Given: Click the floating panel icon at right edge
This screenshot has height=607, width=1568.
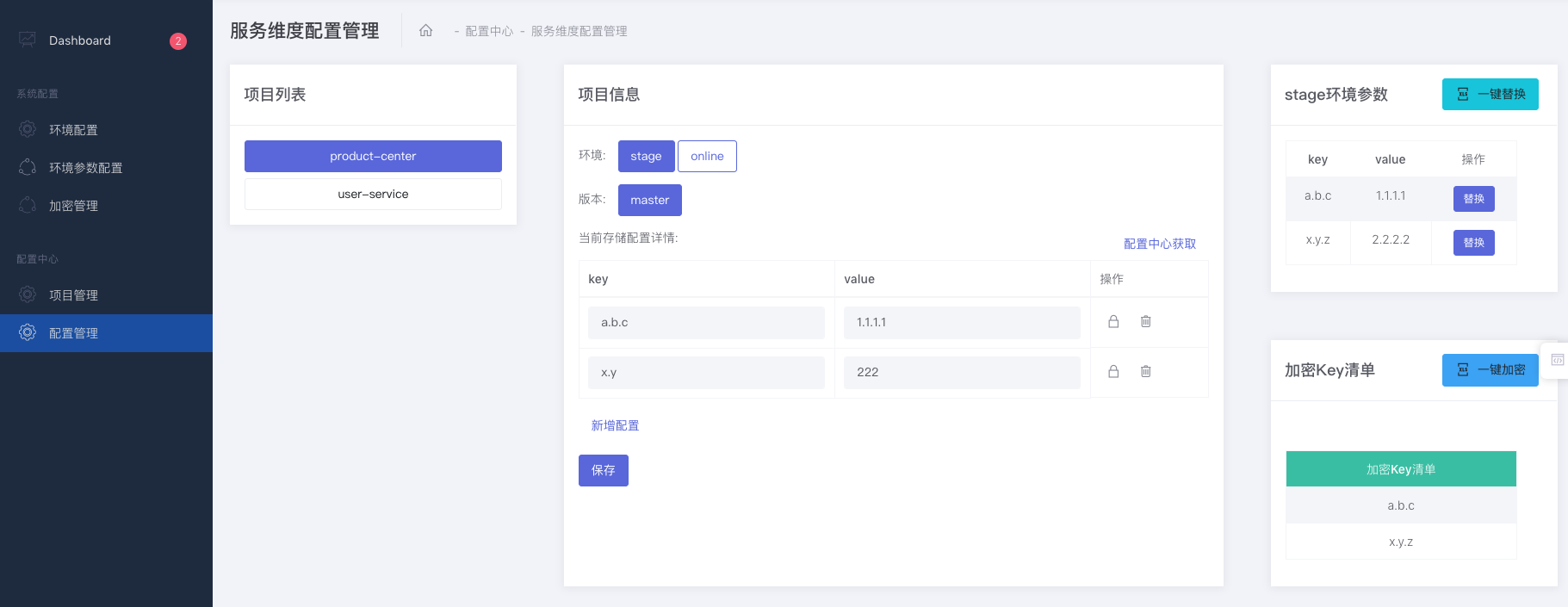Looking at the screenshot, I should (x=1557, y=360).
